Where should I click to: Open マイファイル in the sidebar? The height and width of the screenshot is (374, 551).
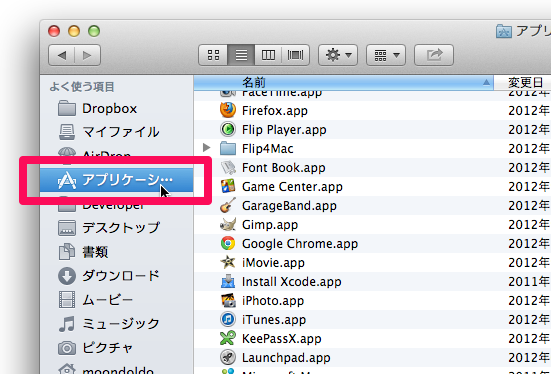point(117,132)
